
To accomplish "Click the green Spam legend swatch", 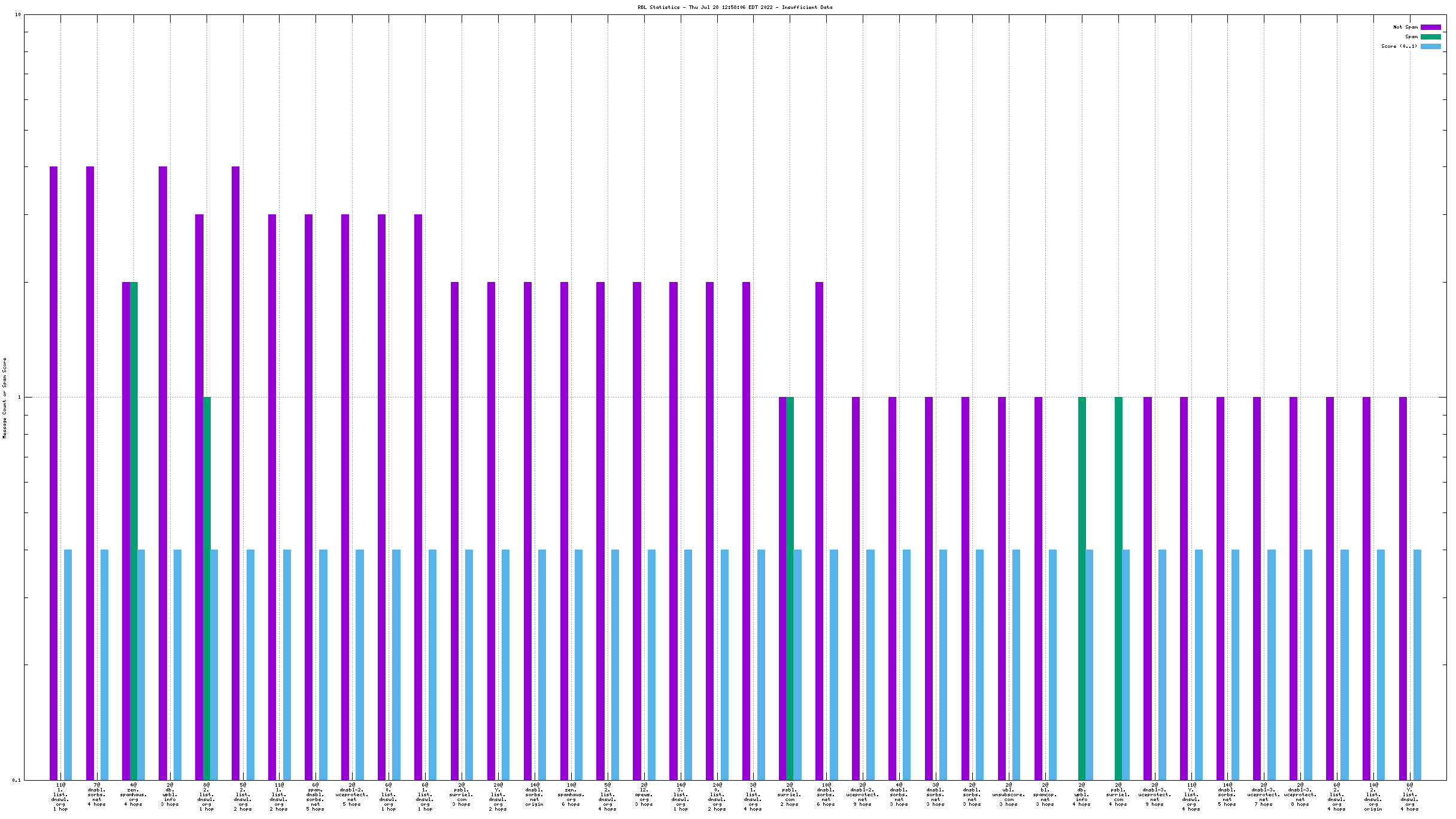I will 1430,37.
